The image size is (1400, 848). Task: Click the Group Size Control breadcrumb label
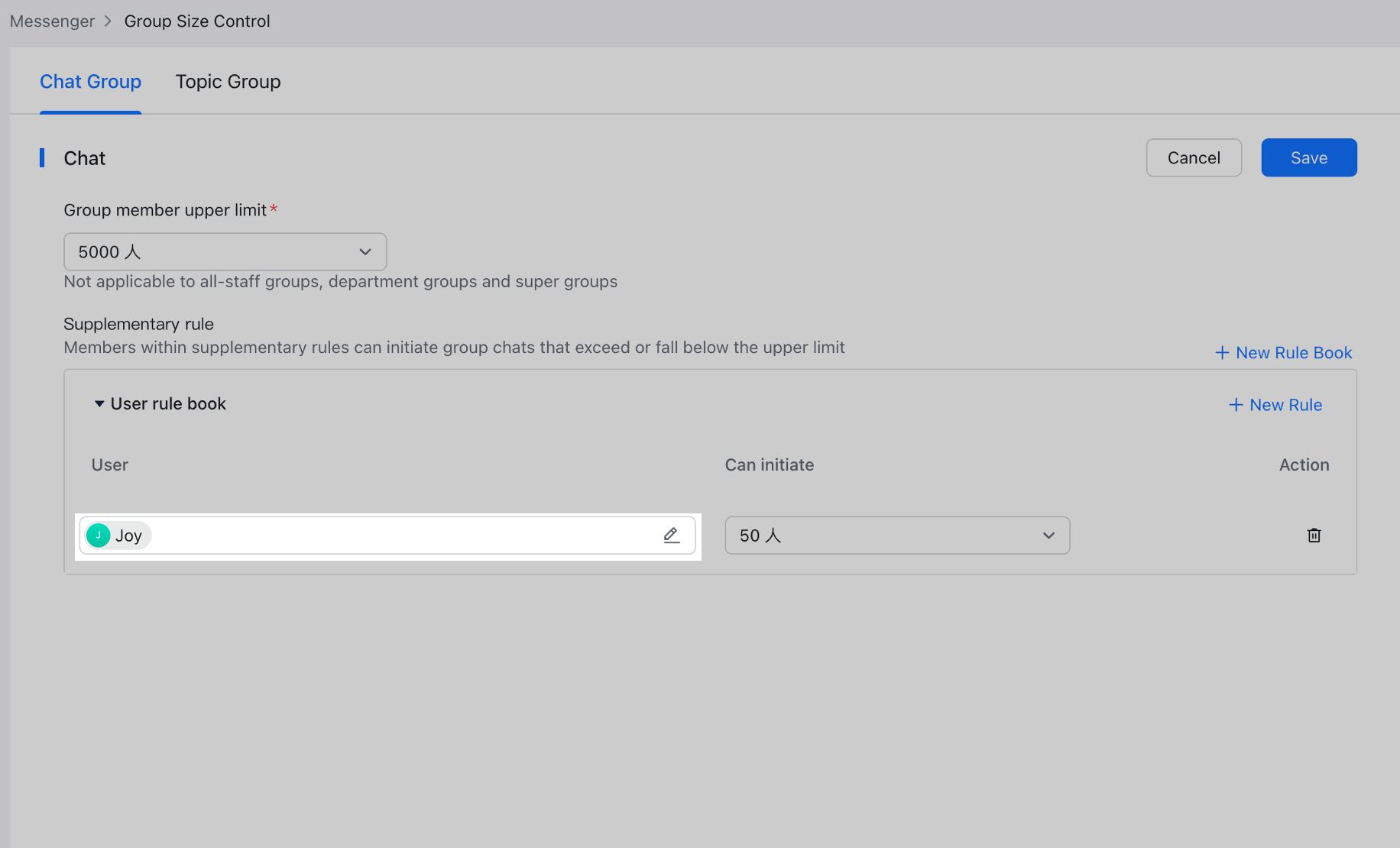(196, 21)
